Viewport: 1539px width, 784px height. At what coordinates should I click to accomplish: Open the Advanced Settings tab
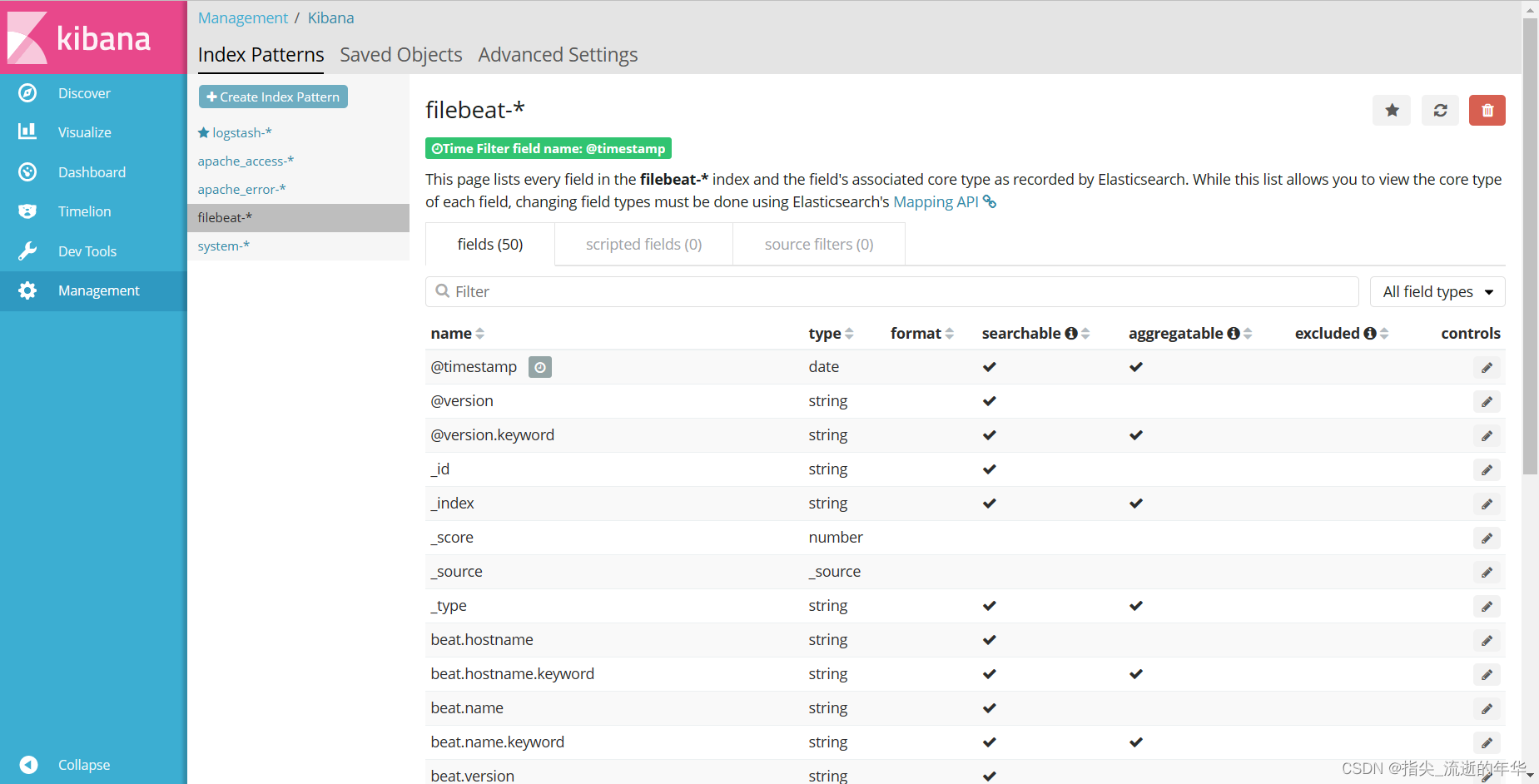(558, 55)
